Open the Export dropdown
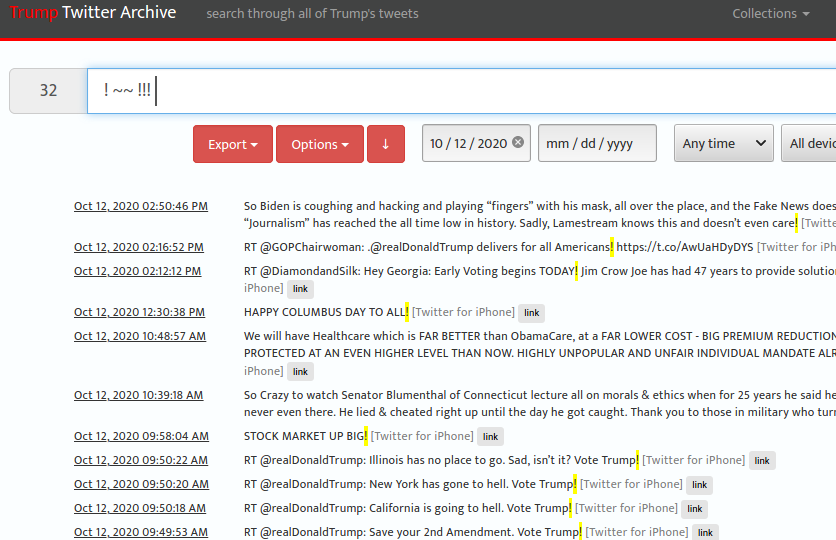The width and height of the screenshot is (836, 540). click(x=232, y=144)
